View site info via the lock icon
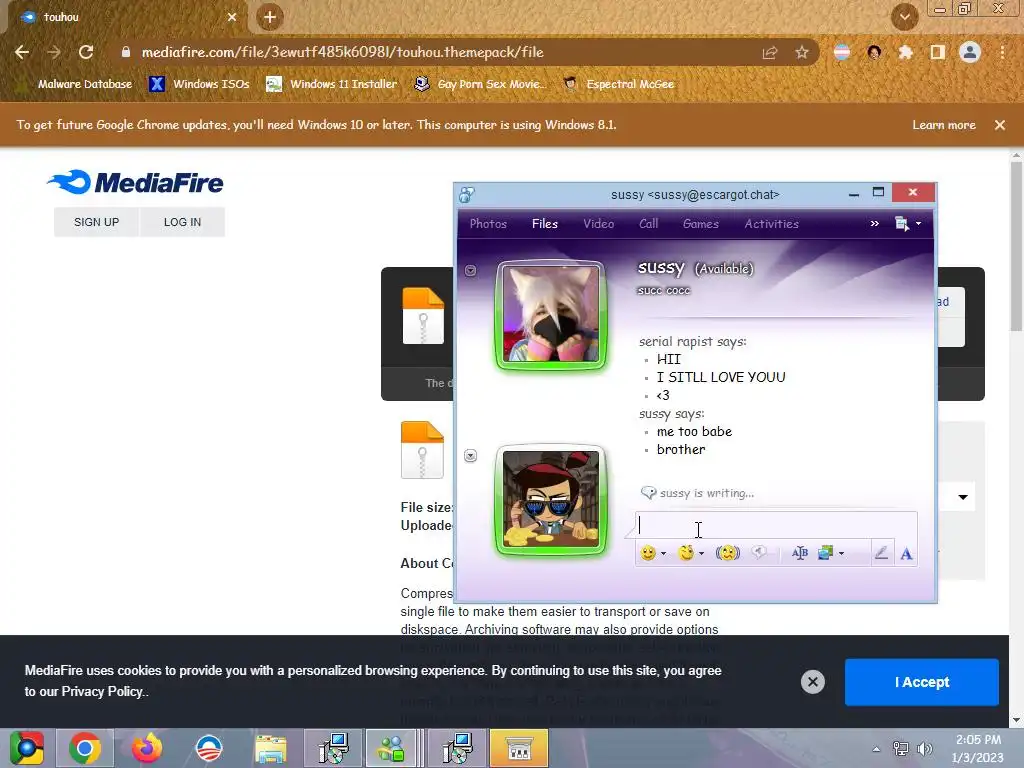 (x=126, y=52)
